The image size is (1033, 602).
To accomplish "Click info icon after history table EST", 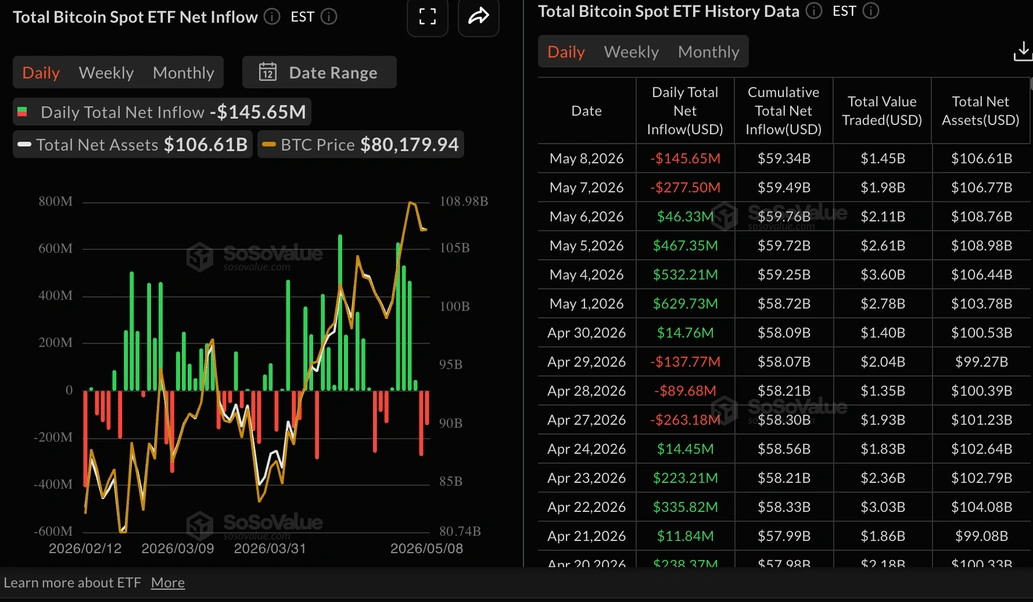I will 871,11.
